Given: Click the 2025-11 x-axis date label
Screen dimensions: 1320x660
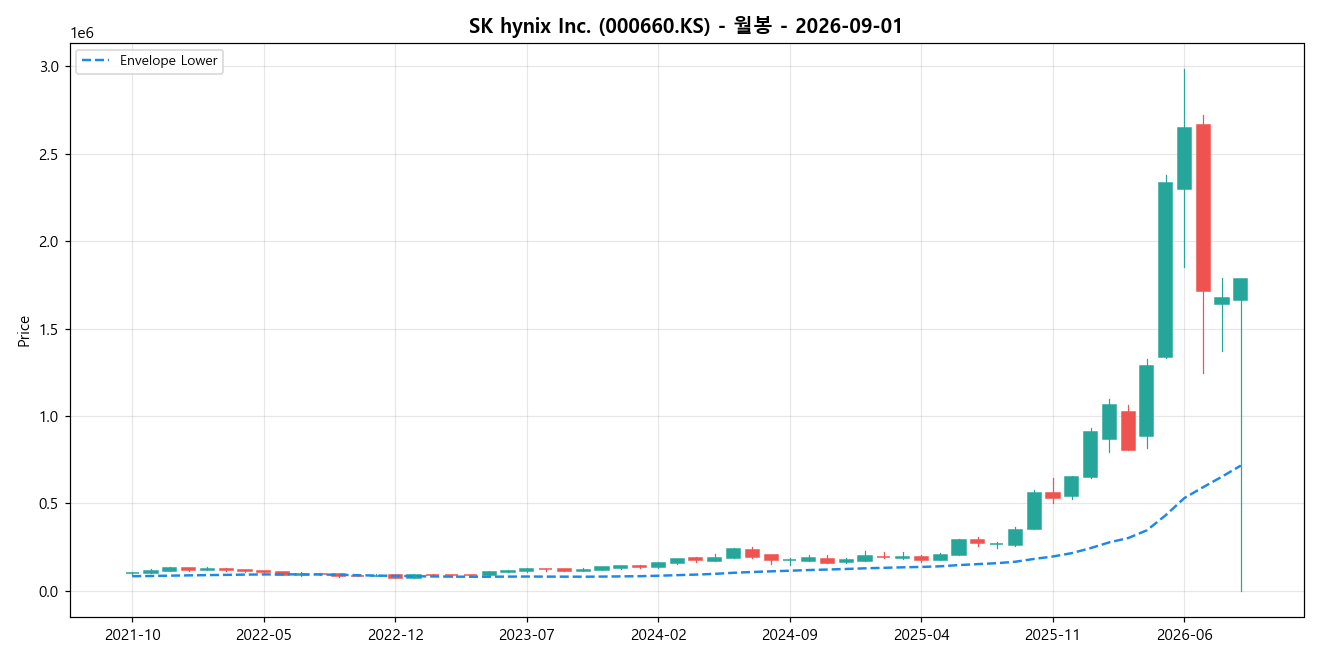Looking at the screenshot, I should click(x=1053, y=633).
